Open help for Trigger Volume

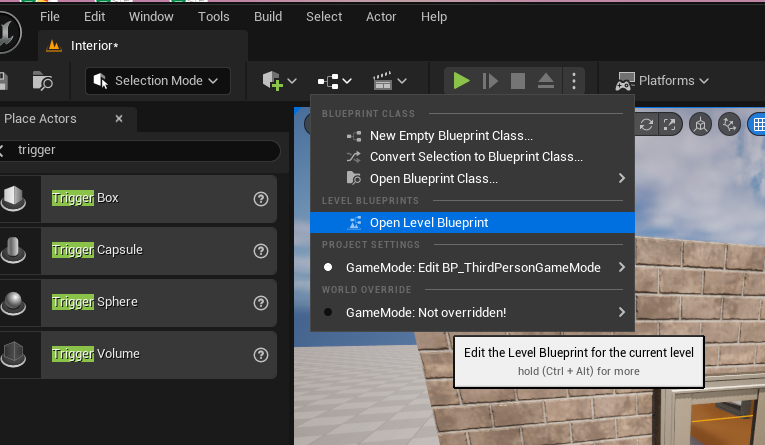point(261,355)
